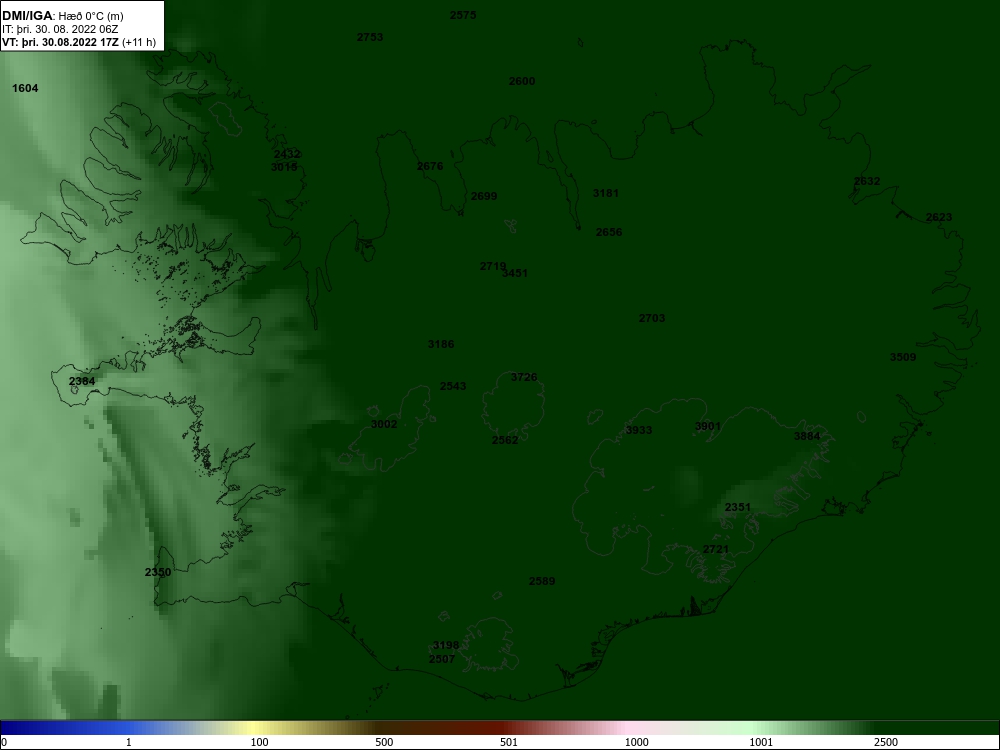Click the 2721 value near Öræfajökull
The height and width of the screenshot is (750, 1000).
[x=716, y=549]
